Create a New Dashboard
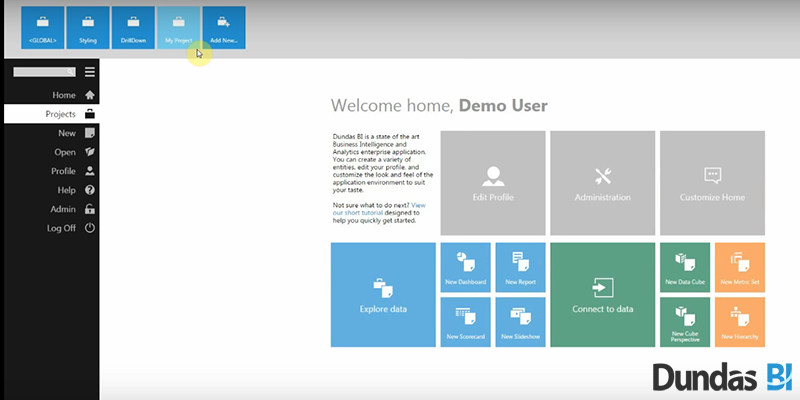The width and height of the screenshot is (800, 400). pyautogui.click(x=465, y=268)
